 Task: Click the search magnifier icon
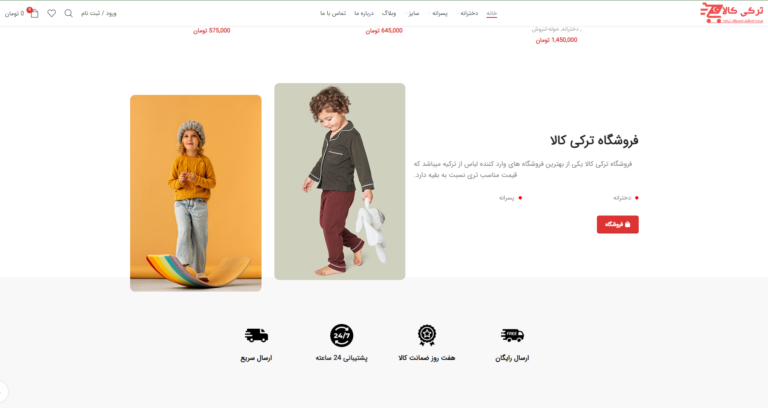tap(69, 13)
